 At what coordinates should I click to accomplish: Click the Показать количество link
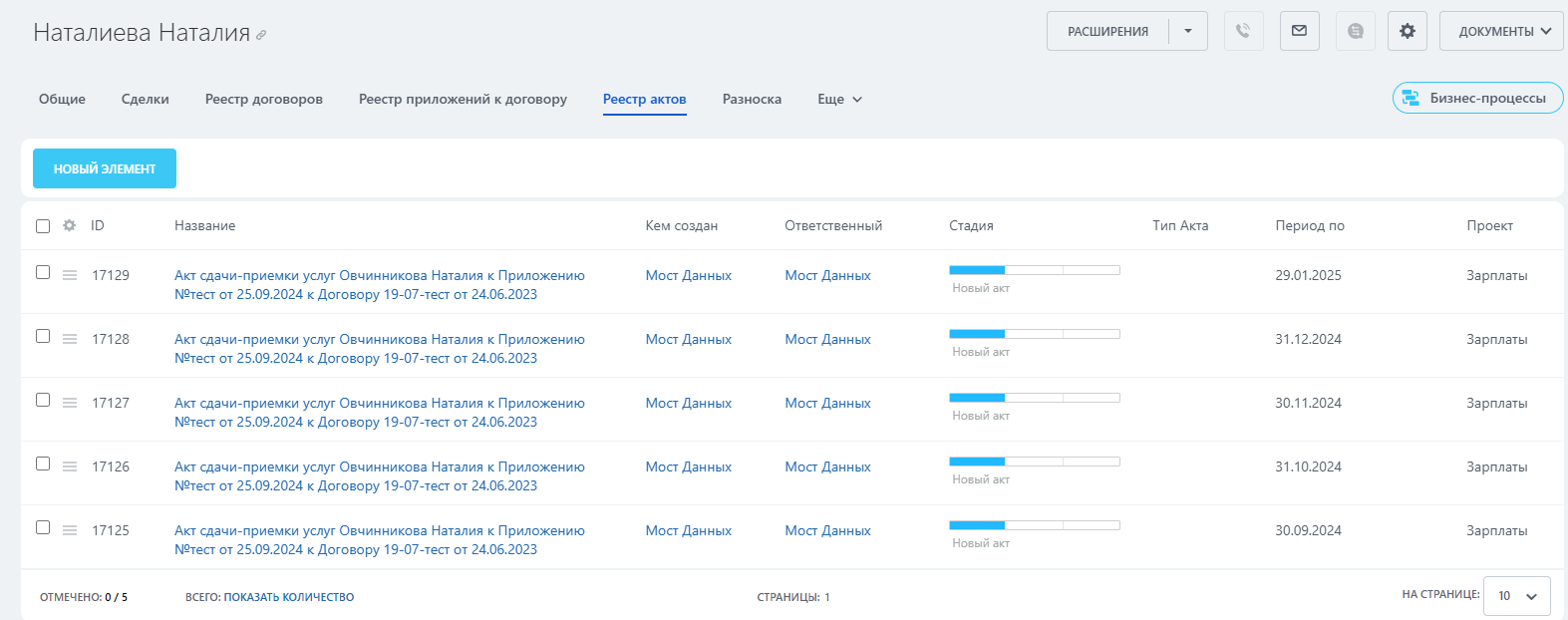[289, 597]
